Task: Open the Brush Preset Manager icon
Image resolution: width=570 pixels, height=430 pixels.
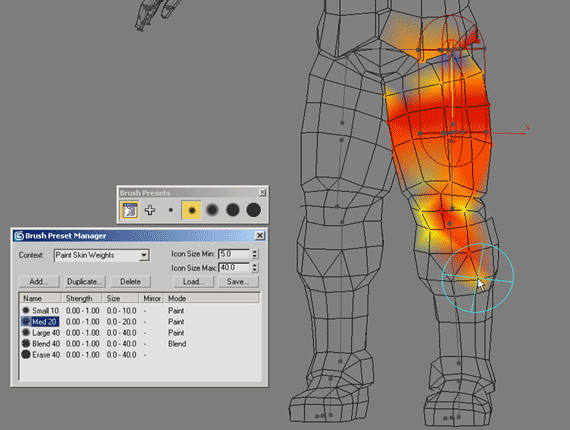Action: [129, 210]
